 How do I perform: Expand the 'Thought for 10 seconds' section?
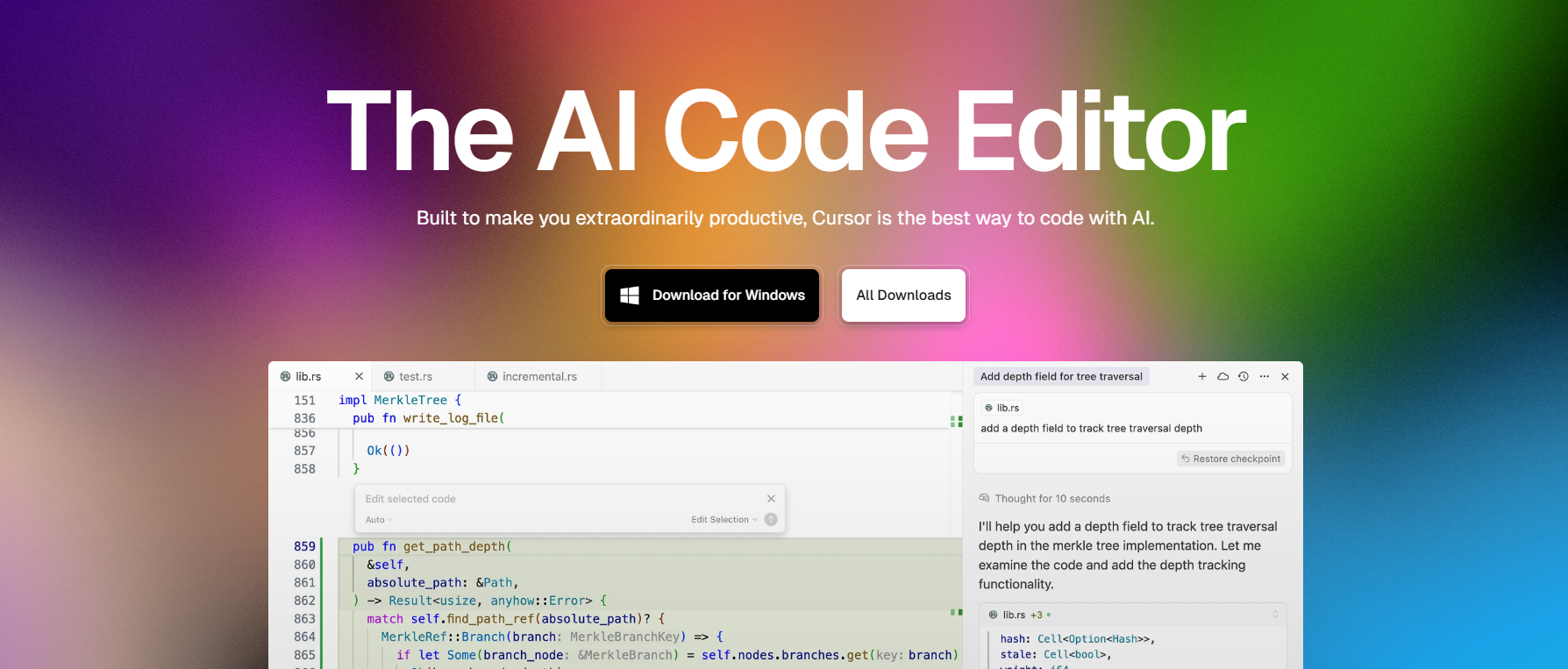(1052, 498)
